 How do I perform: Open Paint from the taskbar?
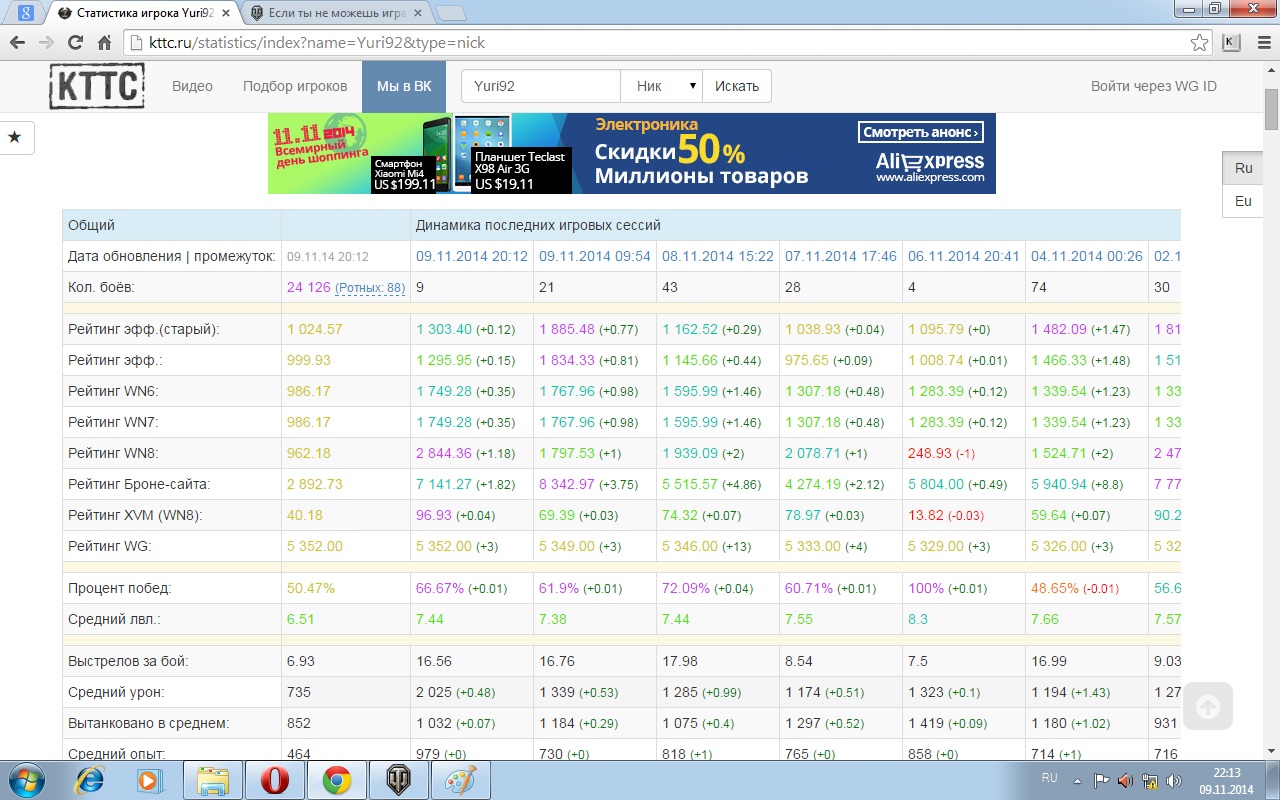460,780
